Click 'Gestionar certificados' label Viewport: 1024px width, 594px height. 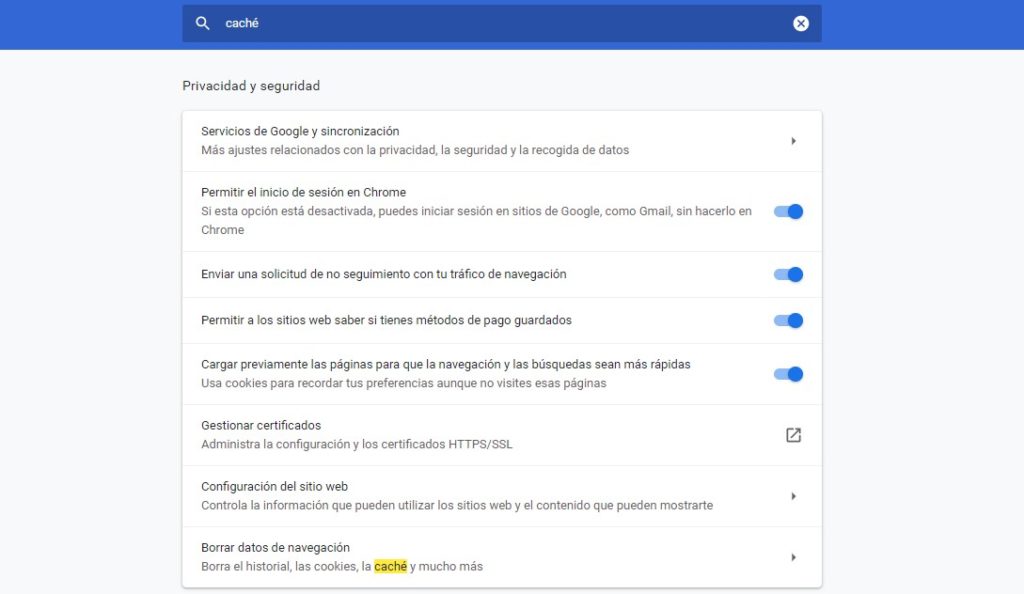[261, 425]
